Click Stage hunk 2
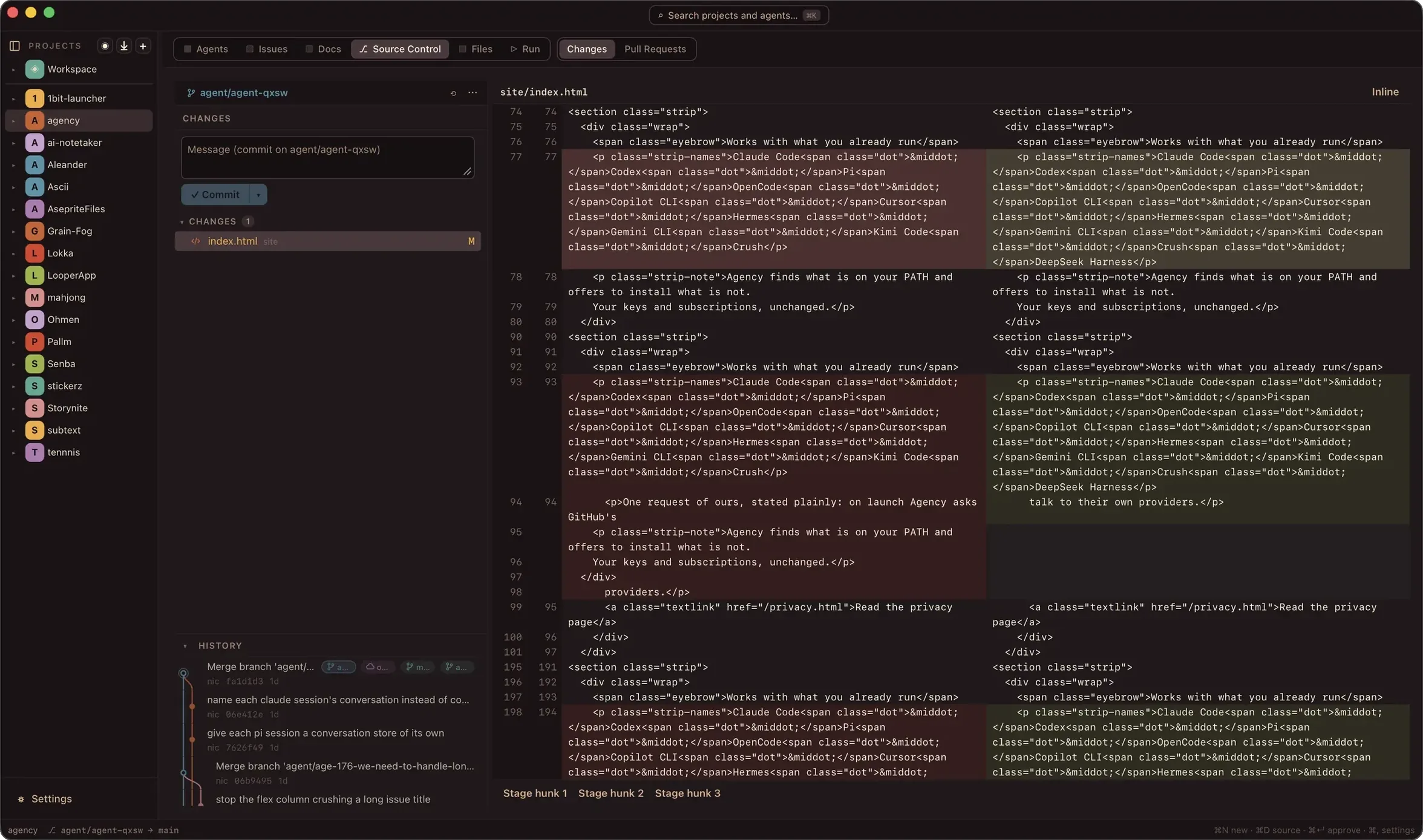The height and width of the screenshot is (840, 1423). 610,793
